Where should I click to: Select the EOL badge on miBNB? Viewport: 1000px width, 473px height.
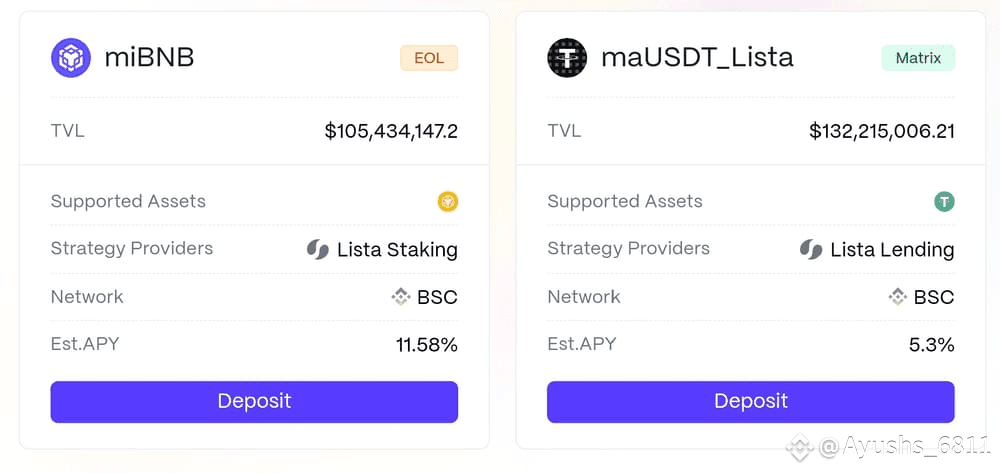click(429, 58)
